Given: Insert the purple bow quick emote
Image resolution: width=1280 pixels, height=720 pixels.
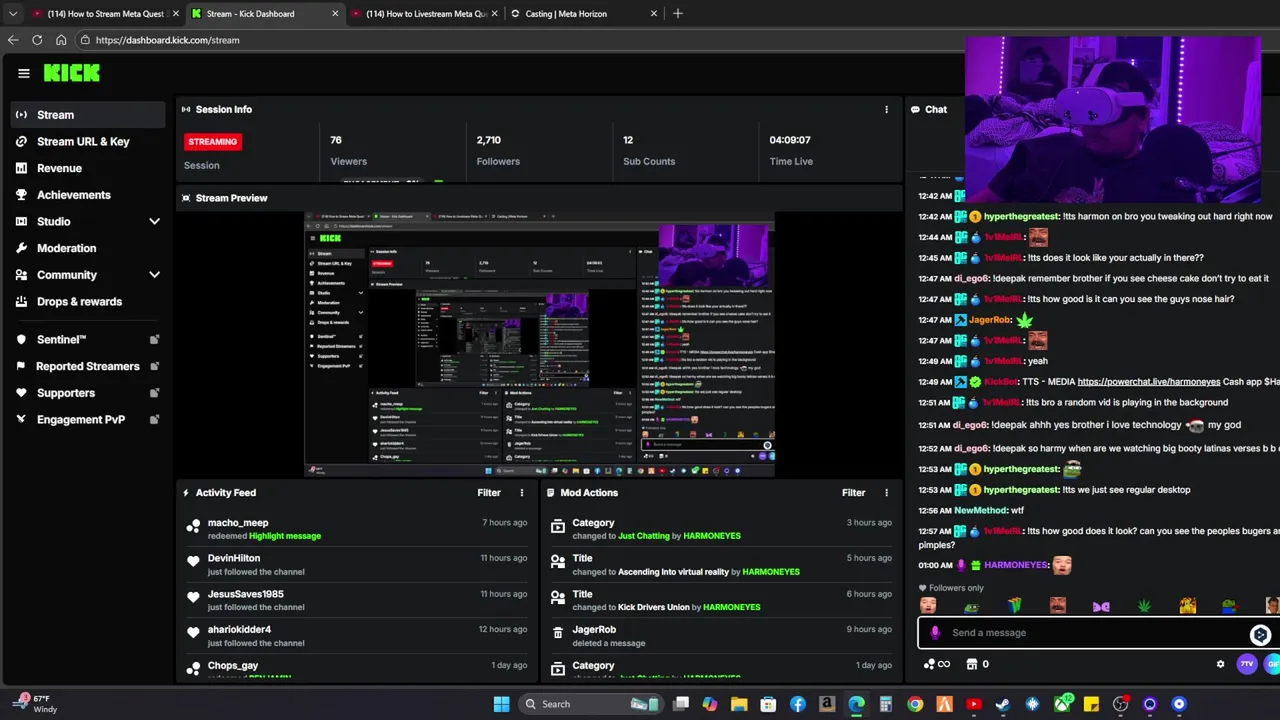Looking at the screenshot, I should click(x=1101, y=606).
